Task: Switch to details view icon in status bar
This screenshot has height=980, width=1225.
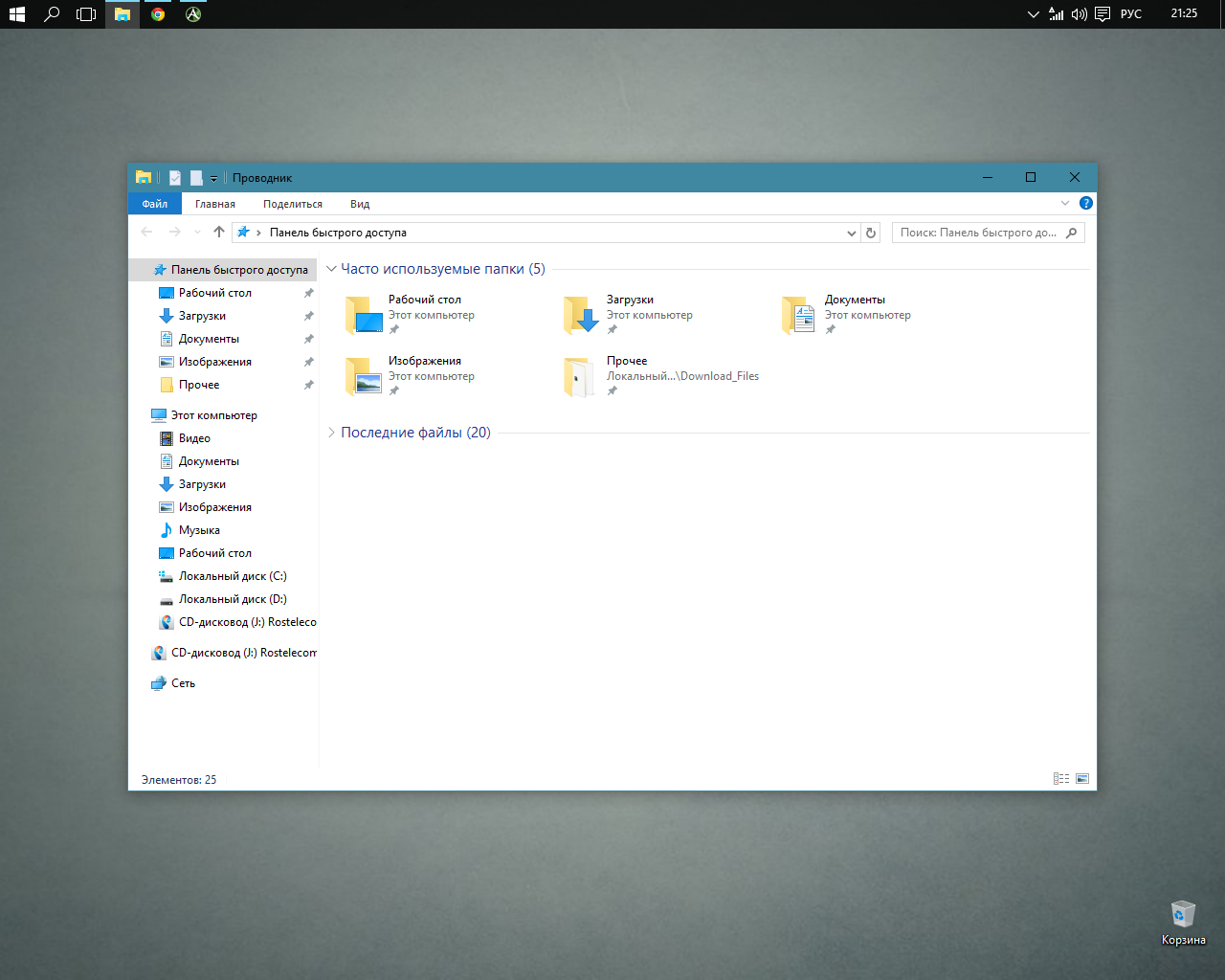Action: (1061, 779)
